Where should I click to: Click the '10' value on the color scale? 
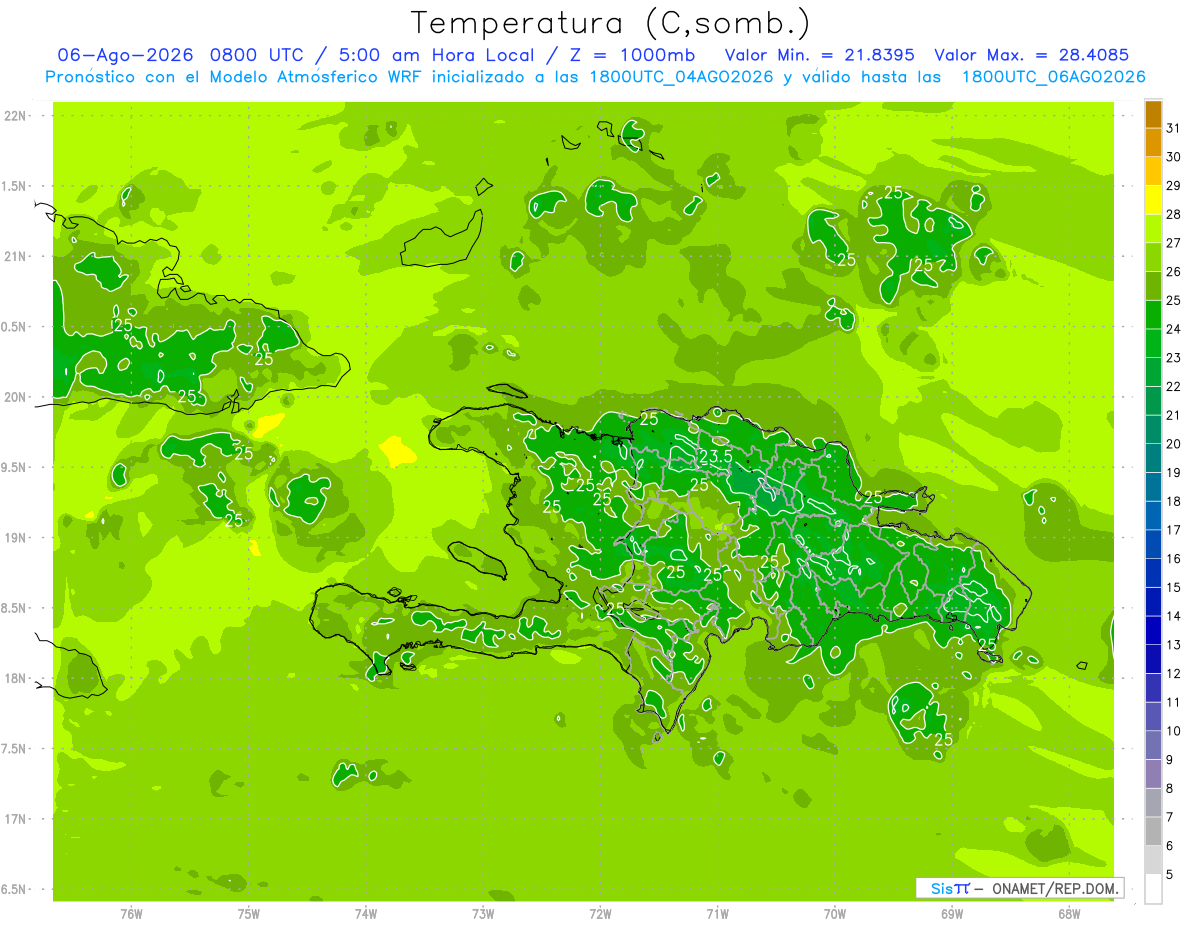click(1173, 731)
